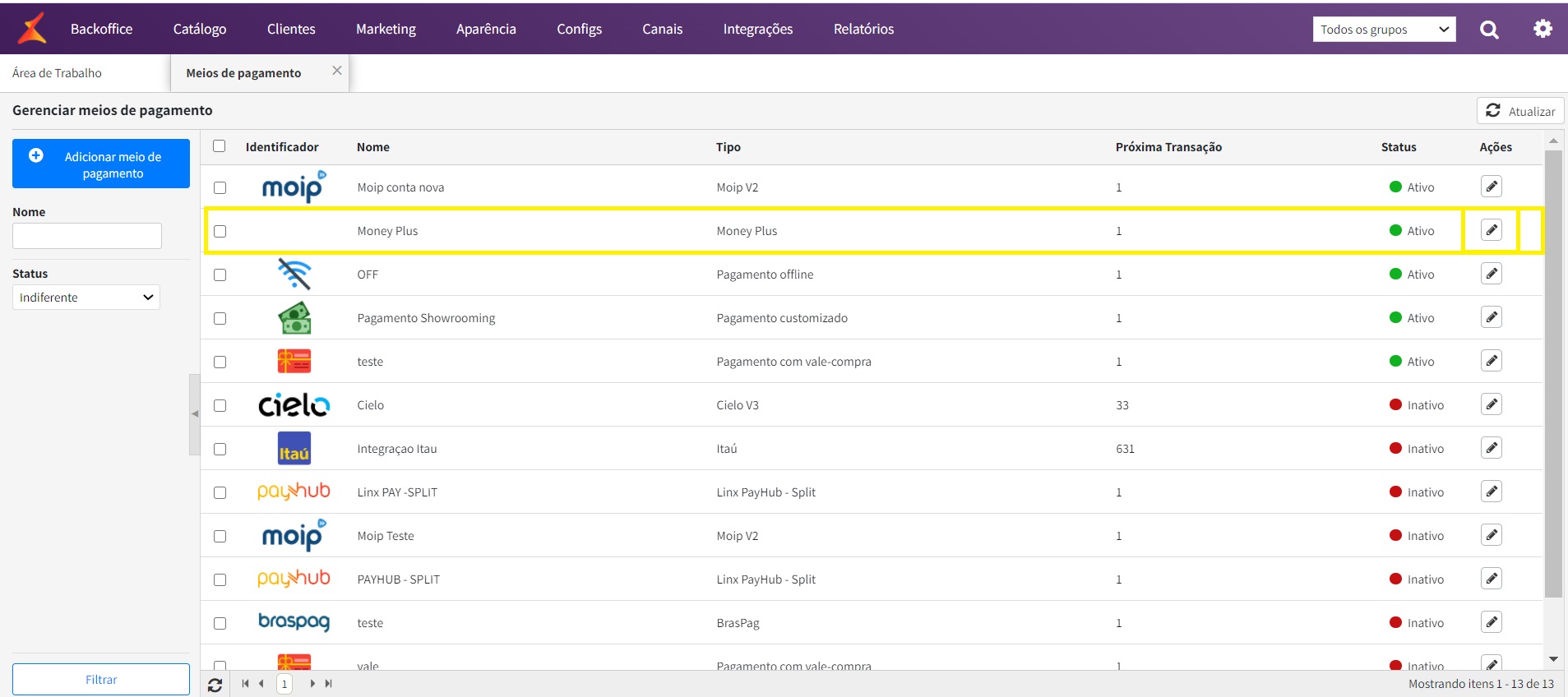Click pencil icon for PAYHUB - SPLIT
This screenshot has width=1568, height=697.
coord(1492,579)
